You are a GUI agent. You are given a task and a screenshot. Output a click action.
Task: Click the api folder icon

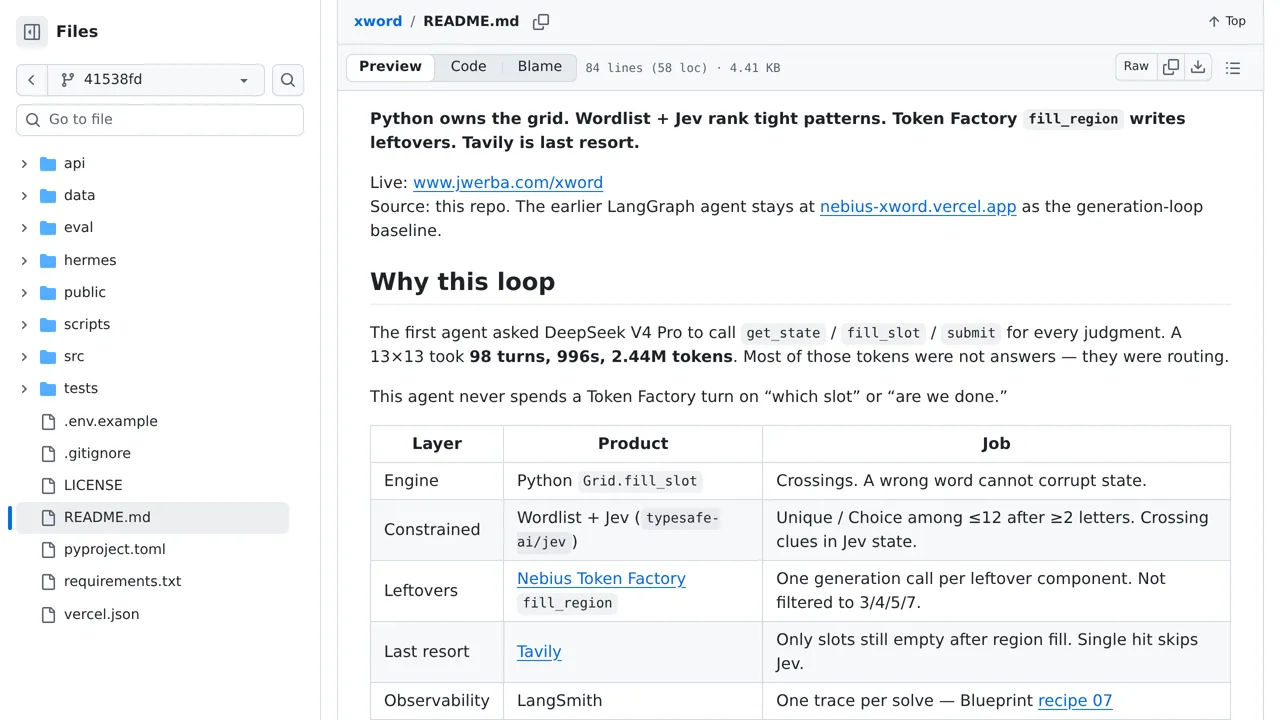(48, 163)
